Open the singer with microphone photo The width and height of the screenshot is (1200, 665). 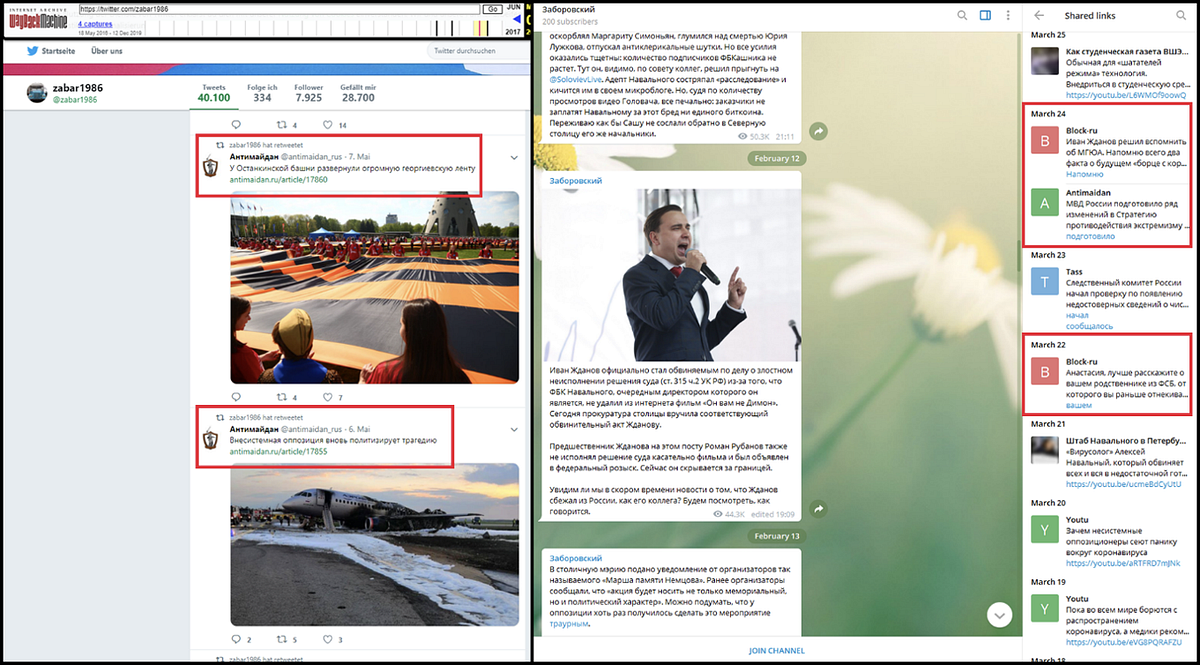coord(671,275)
